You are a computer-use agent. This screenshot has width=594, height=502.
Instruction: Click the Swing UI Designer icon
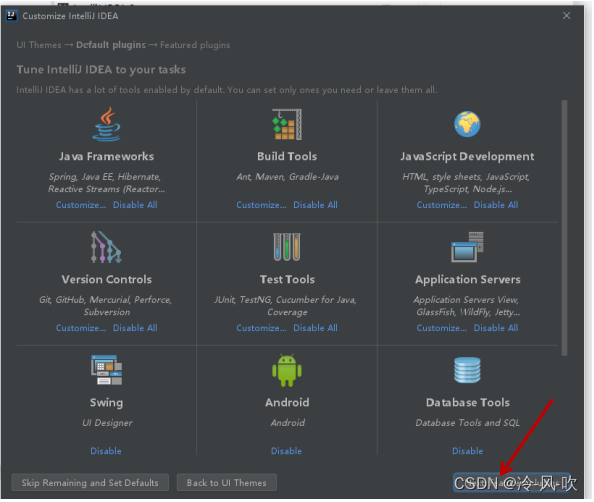(106, 370)
